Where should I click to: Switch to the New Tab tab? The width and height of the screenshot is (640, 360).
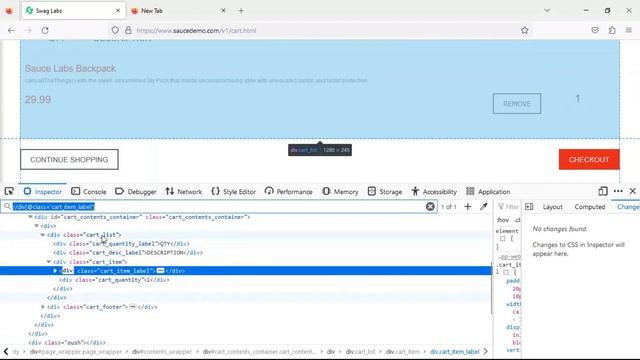tap(179, 11)
